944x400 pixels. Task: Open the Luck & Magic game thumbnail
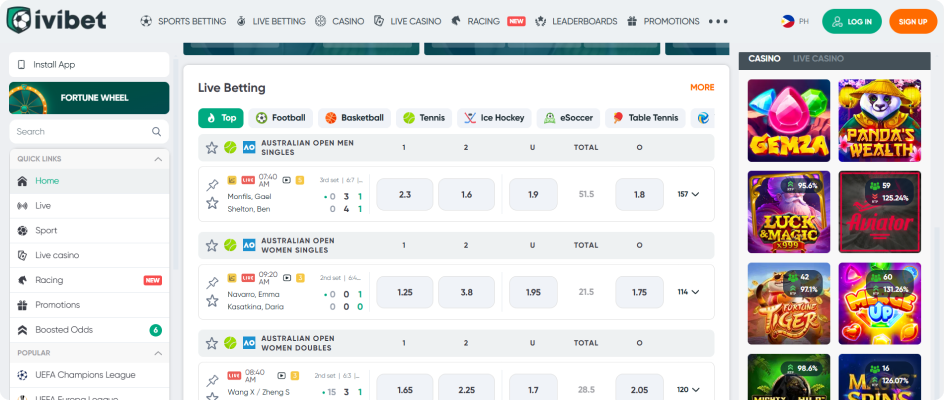coord(789,212)
